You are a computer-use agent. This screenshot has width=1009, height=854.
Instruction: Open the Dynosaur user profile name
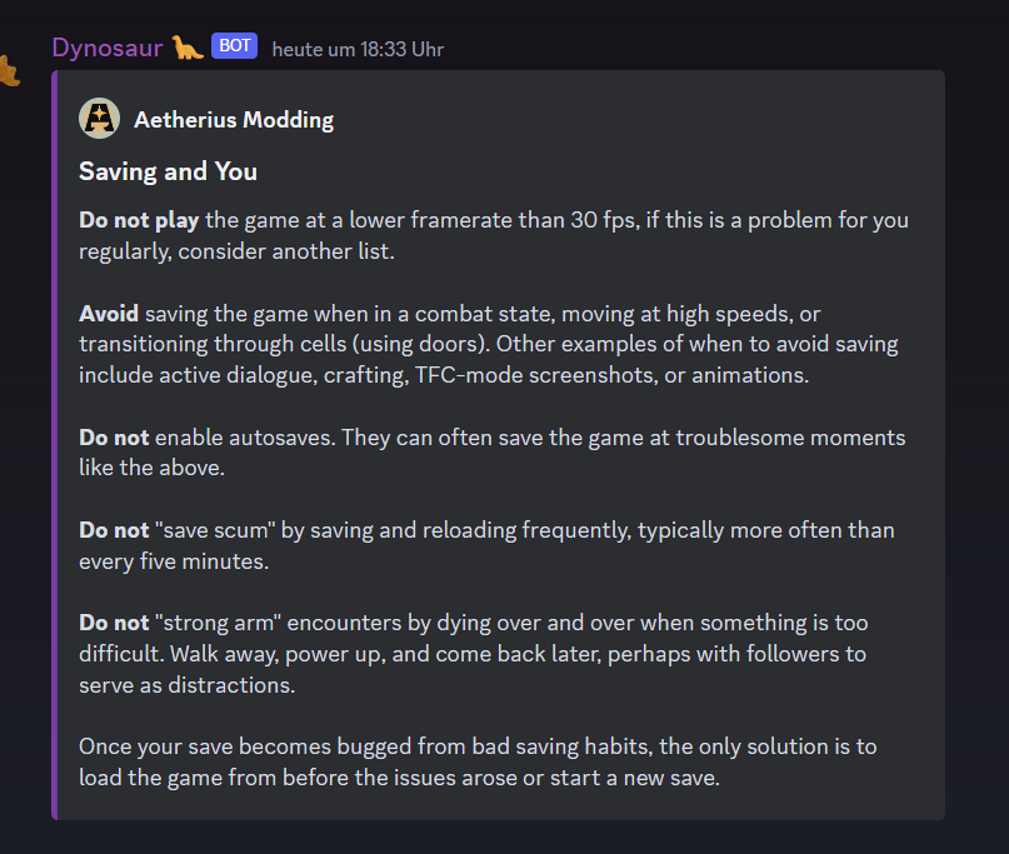point(107,47)
